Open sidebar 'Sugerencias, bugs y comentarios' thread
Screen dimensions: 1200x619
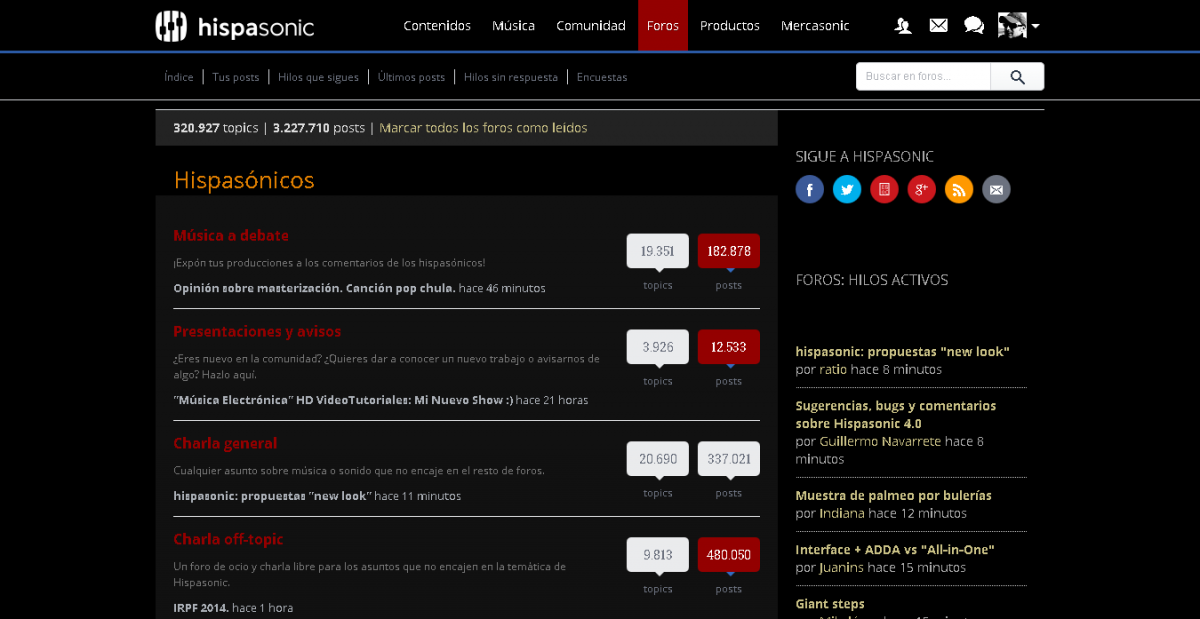click(x=896, y=415)
